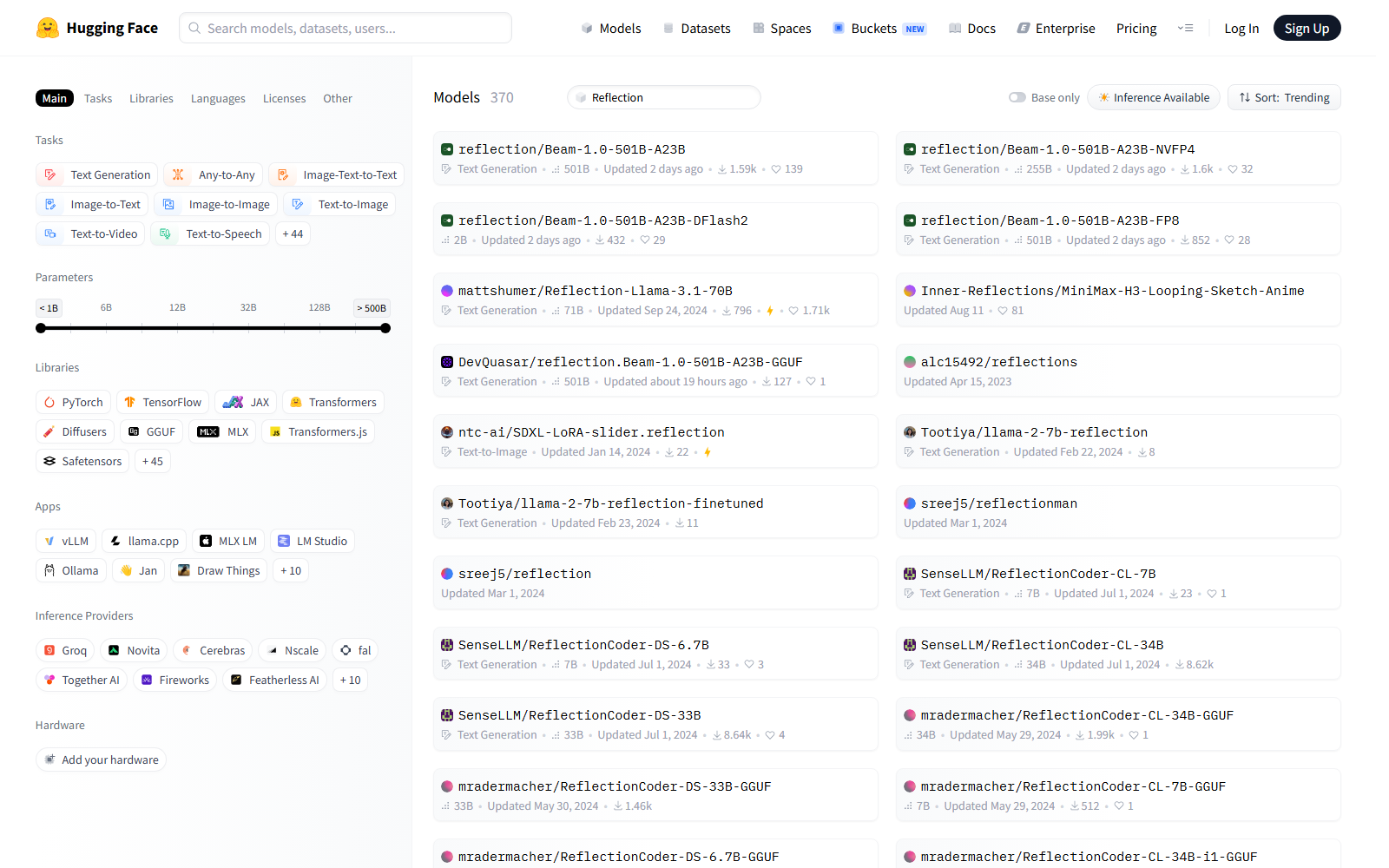Click the Sign Up button
Viewport: 1389px width, 868px height.
pyautogui.click(x=1307, y=28)
